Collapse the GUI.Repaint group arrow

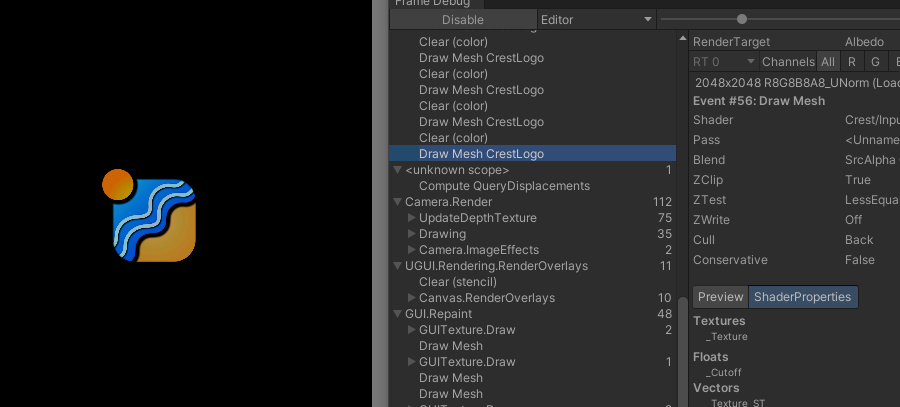coord(397,314)
